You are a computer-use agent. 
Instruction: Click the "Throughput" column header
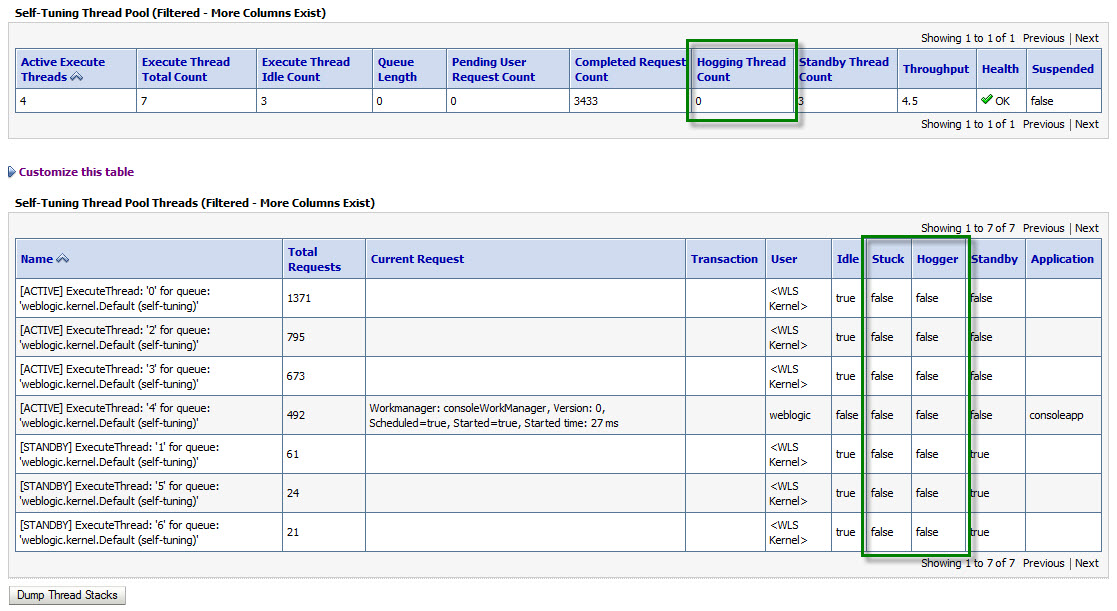935,68
